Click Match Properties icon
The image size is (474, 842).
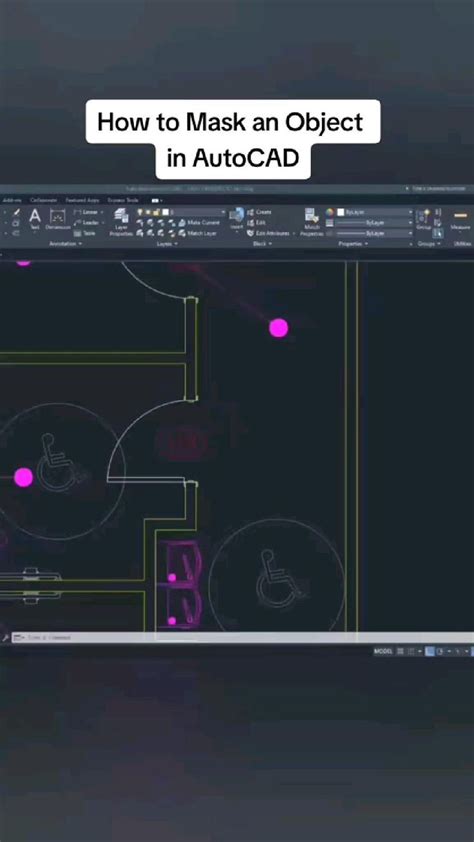[x=312, y=221]
